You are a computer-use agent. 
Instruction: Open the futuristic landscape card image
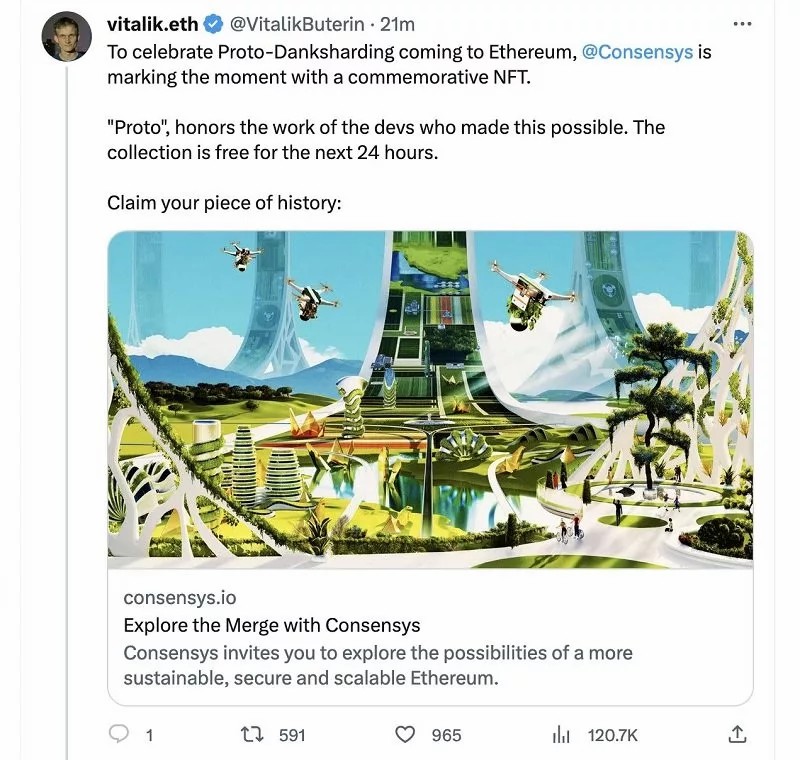430,399
